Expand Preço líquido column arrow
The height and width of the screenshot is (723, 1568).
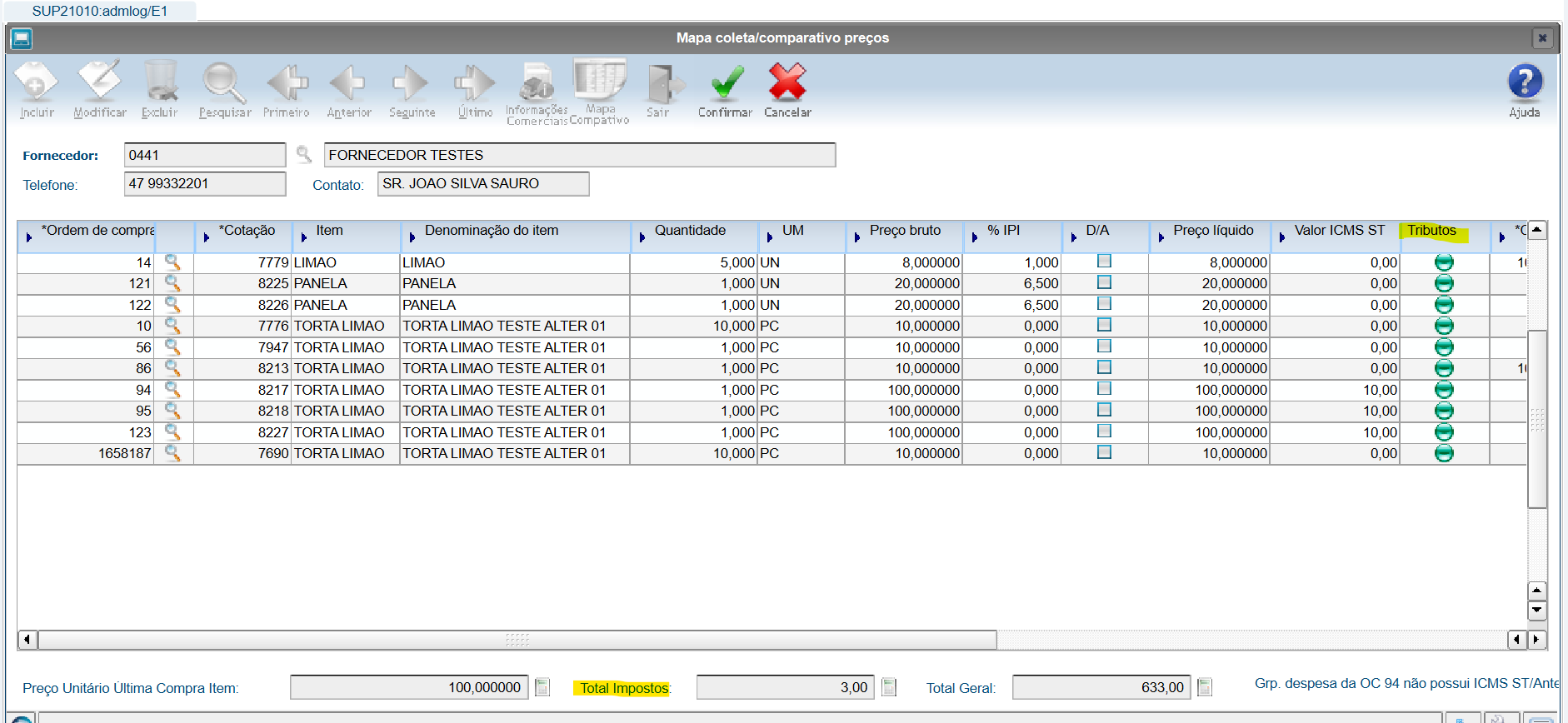(x=1161, y=237)
